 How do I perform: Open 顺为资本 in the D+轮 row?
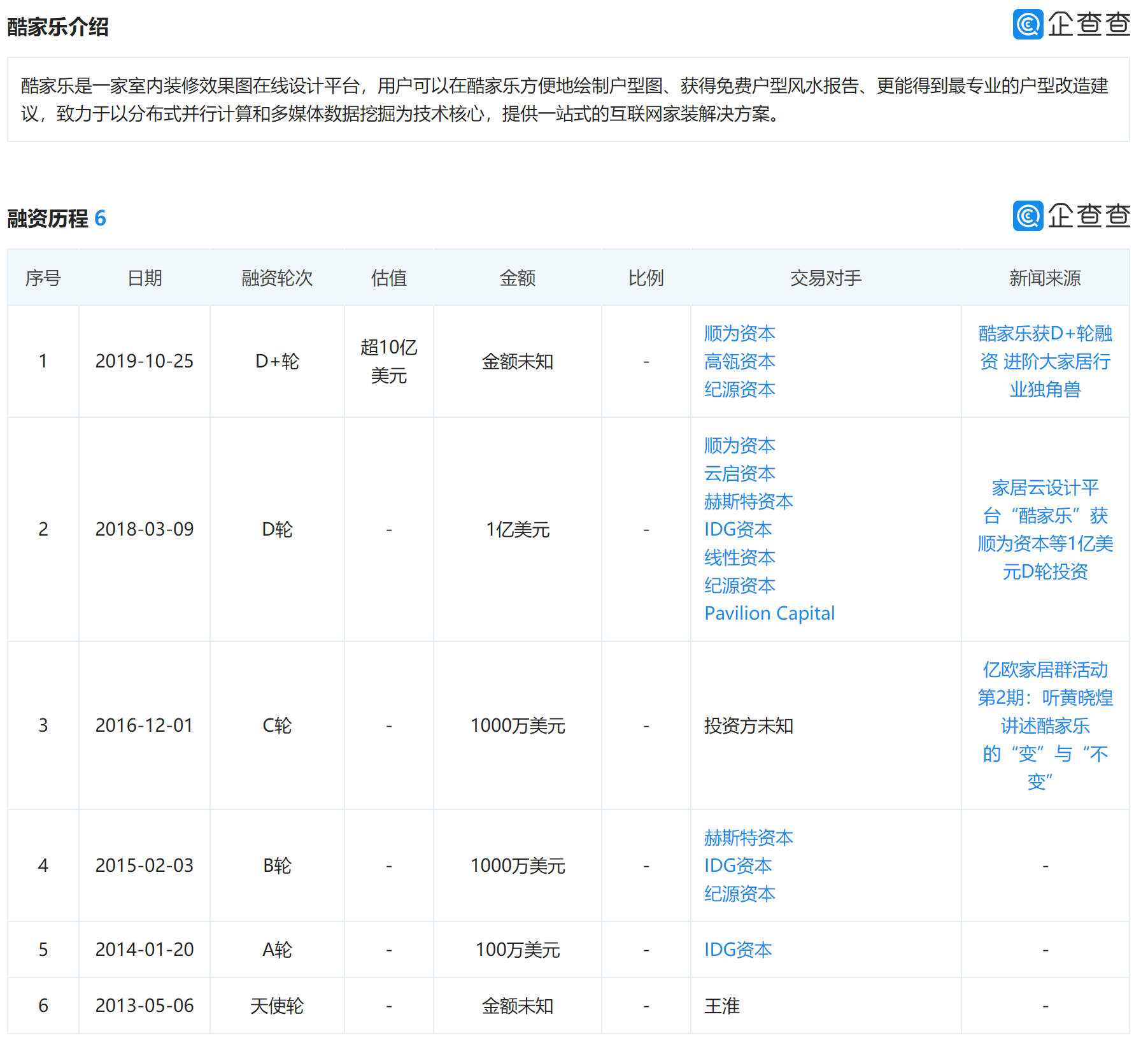pos(739,334)
